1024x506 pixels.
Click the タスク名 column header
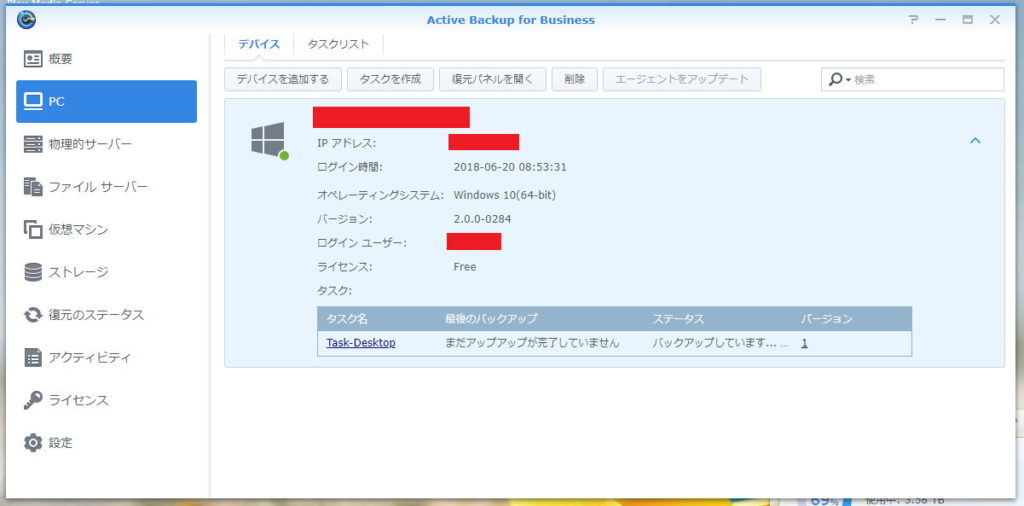point(347,319)
